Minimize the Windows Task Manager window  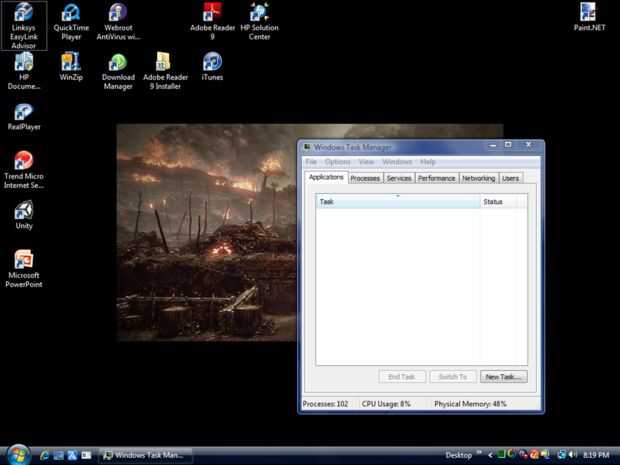[493, 145]
